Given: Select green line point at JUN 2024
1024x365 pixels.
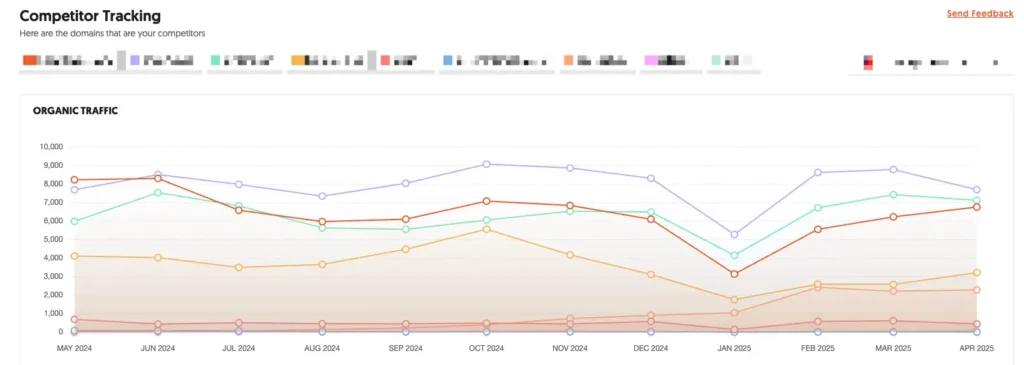Looking at the screenshot, I should coord(157,193).
